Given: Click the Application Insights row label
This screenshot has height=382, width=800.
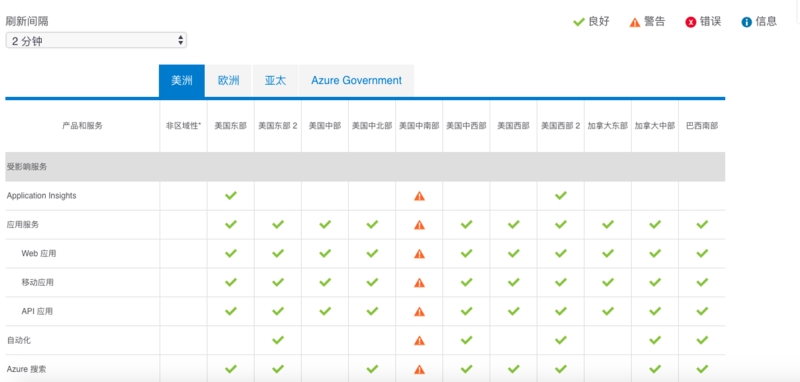Looking at the screenshot, I should (41, 196).
